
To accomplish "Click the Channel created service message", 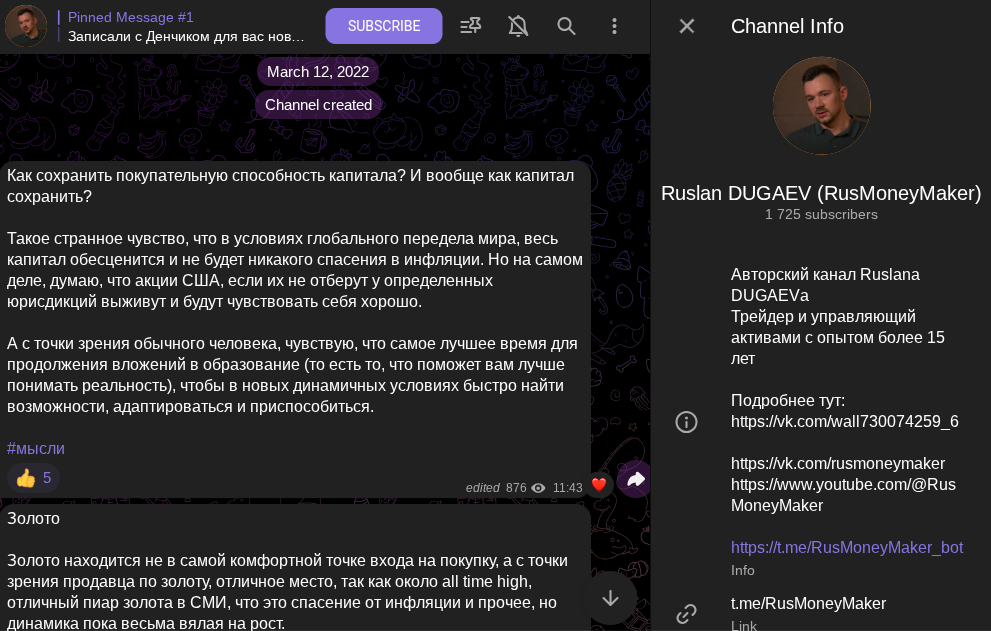I will 318,105.
